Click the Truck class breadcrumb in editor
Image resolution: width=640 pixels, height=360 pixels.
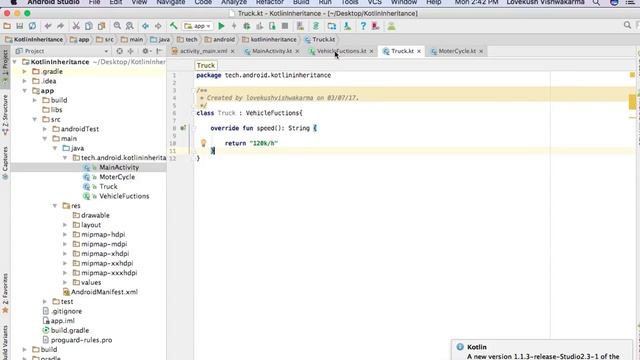coord(206,65)
